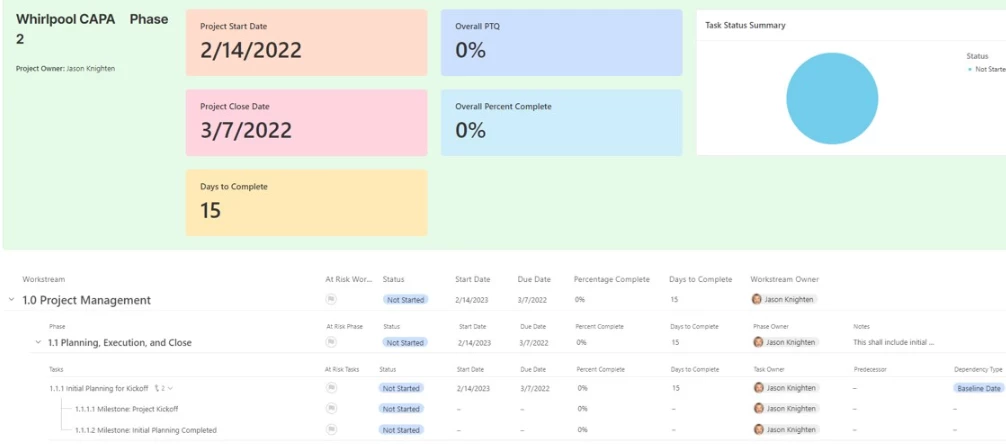Image resolution: width=1006 pixels, height=444 pixels.
Task: Click days to complete 15 in 1.1.1 task row
Action: (676, 388)
